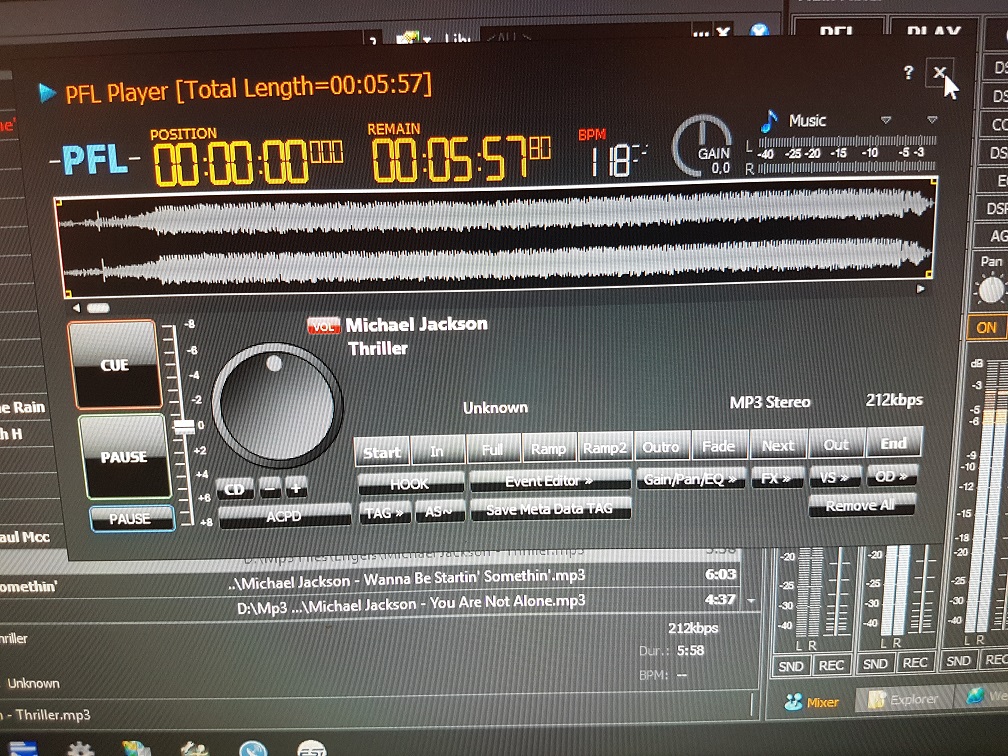Toggle REC on the leftmost mixer channel

(x=832, y=665)
